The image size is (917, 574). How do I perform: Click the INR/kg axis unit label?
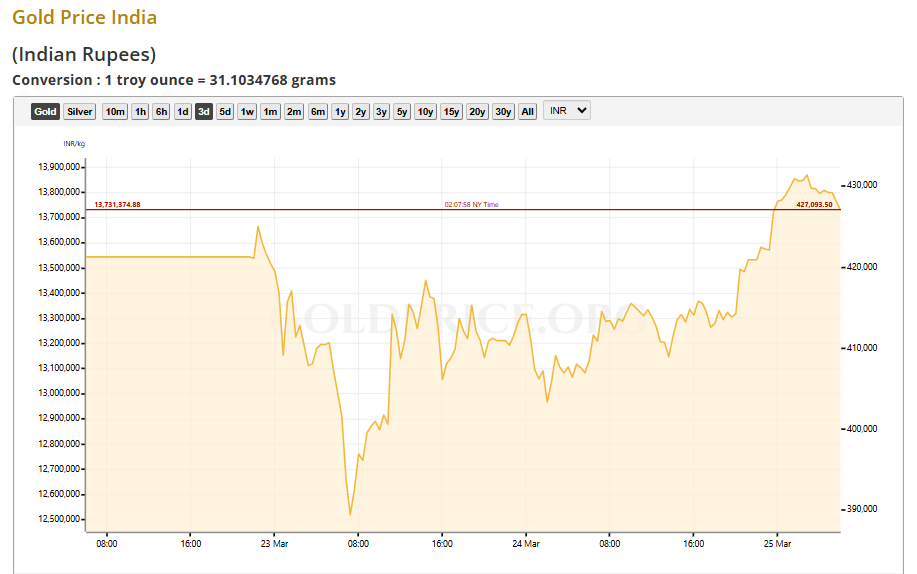(x=74, y=143)
